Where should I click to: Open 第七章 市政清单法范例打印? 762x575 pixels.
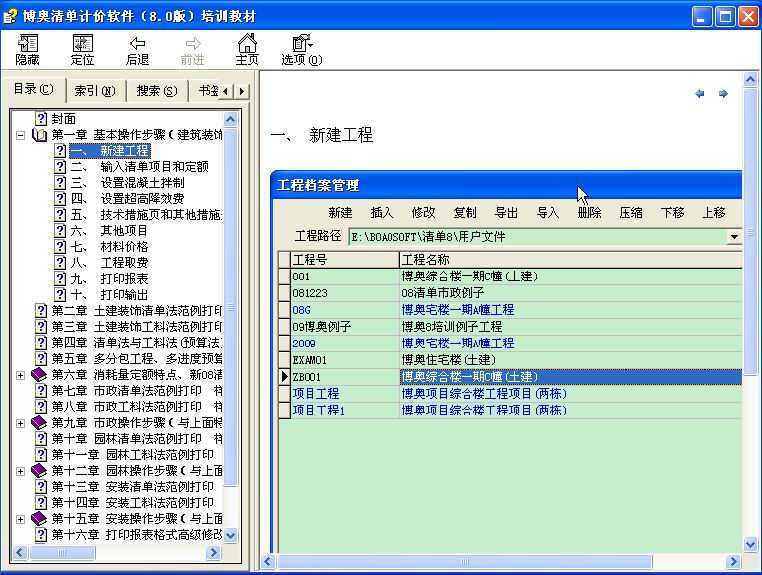136,391
